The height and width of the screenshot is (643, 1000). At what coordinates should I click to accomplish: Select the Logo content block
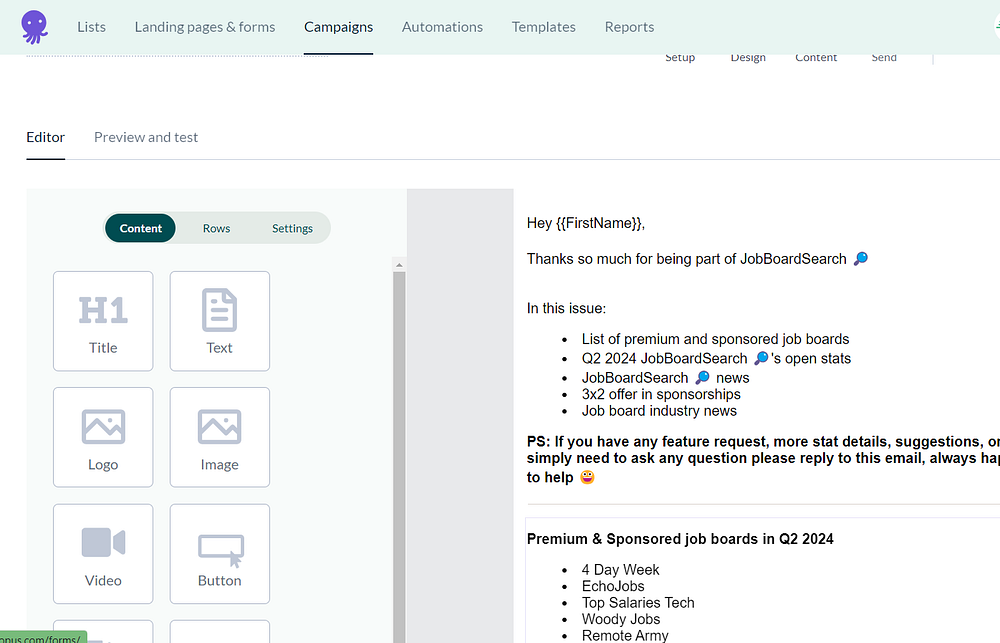[103, 437]
